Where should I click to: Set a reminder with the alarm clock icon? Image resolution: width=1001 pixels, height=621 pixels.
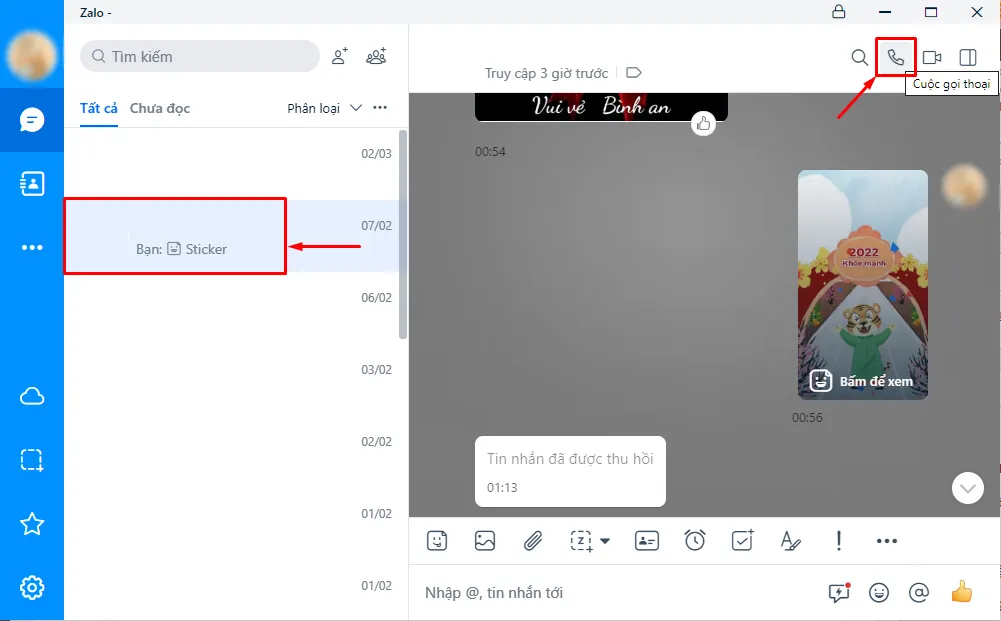pyautogui.click(x=695, y=541)
